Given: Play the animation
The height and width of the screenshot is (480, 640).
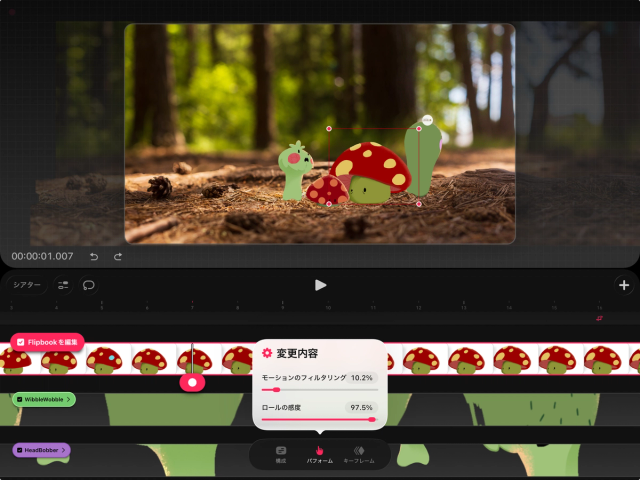Looking at the screenshot, I should click(320, 285).
